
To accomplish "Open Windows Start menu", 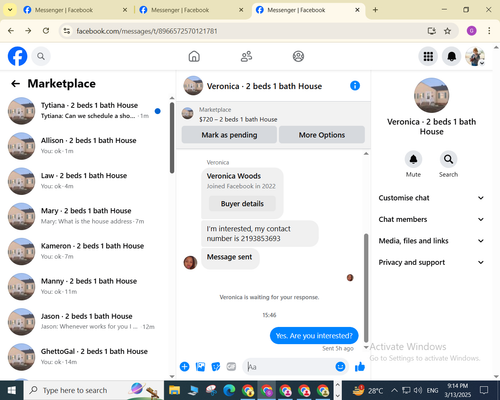I will coord(12,390).
